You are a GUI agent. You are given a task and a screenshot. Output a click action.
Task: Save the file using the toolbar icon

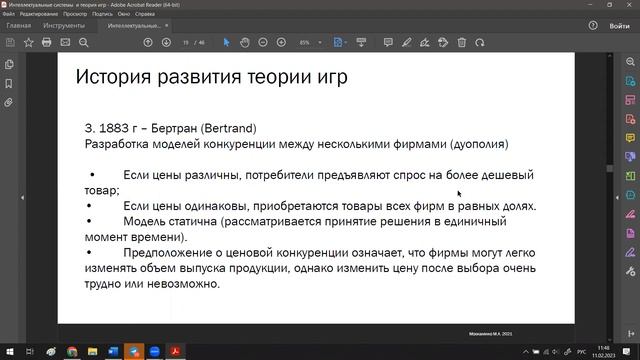point(10,42)
